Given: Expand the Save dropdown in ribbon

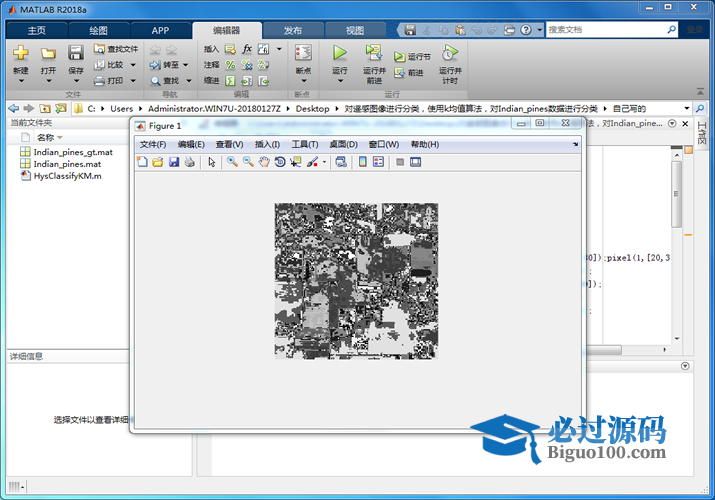Looking at the screenshot, I should pyautogui.click(x=76, y=81).
